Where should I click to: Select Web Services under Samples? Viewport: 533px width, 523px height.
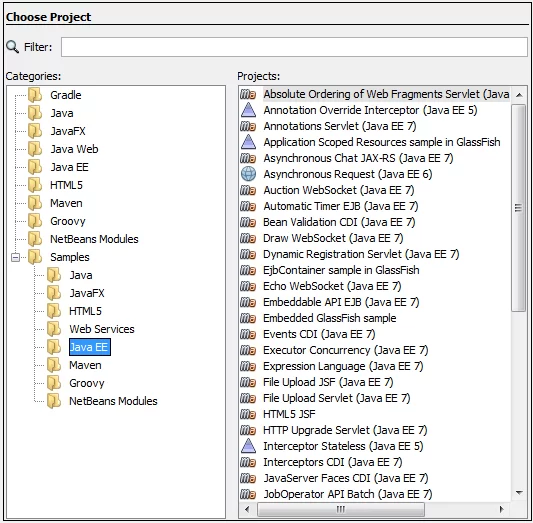coord(102,329)
